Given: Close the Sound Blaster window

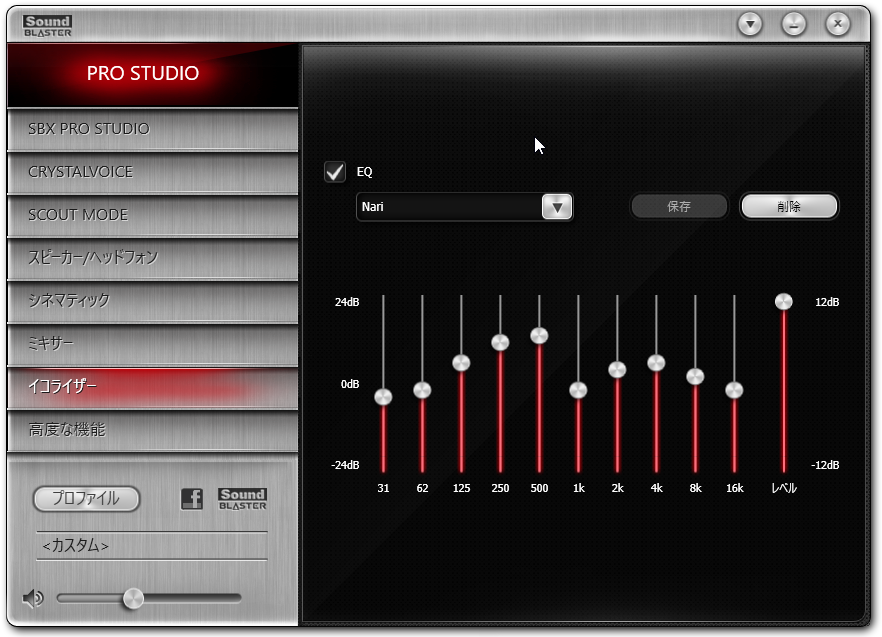Looking at the screenshot, I should click(x=838, y=24).
